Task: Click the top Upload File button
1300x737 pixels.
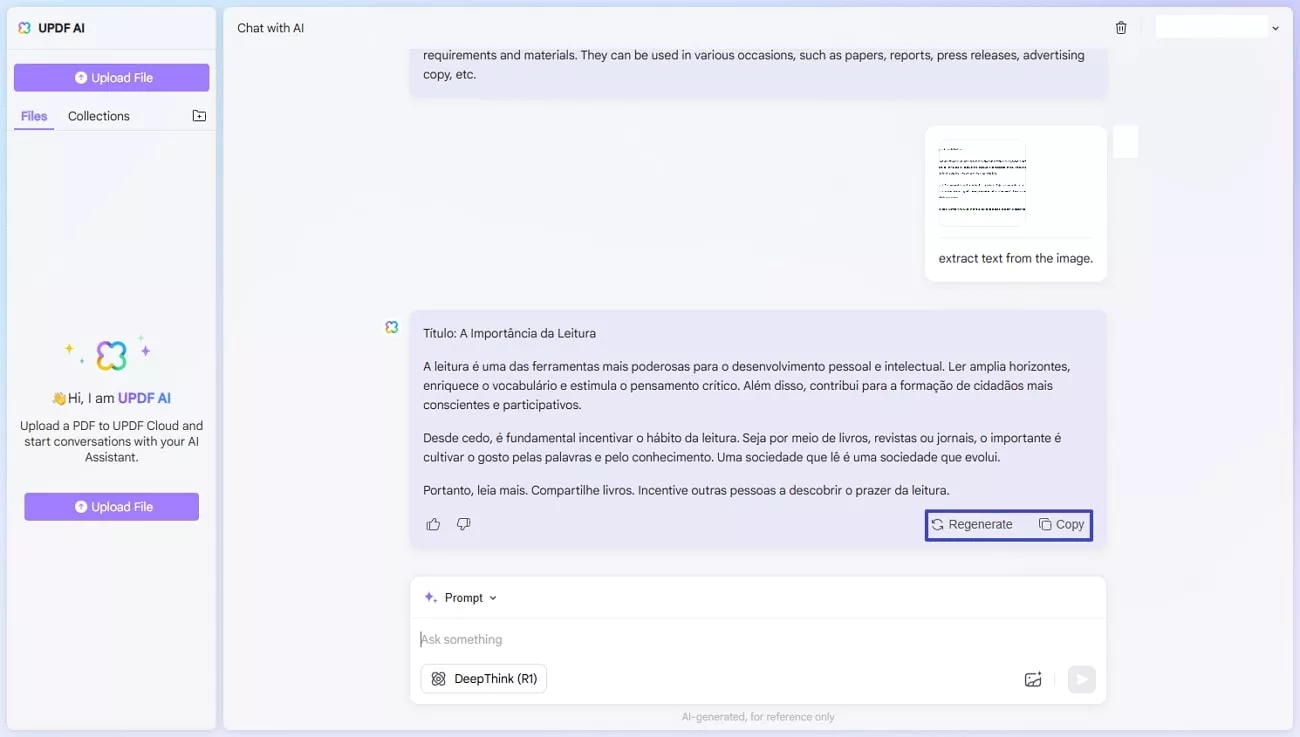Action: 112,78
